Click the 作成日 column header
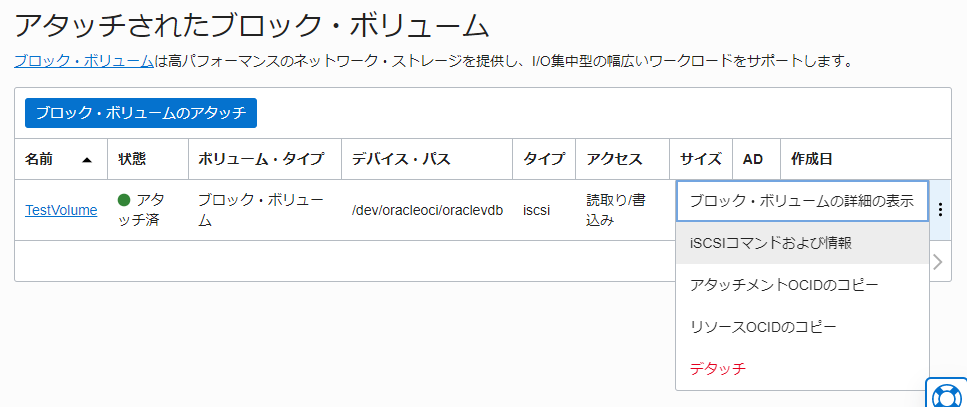 point(811,159)
